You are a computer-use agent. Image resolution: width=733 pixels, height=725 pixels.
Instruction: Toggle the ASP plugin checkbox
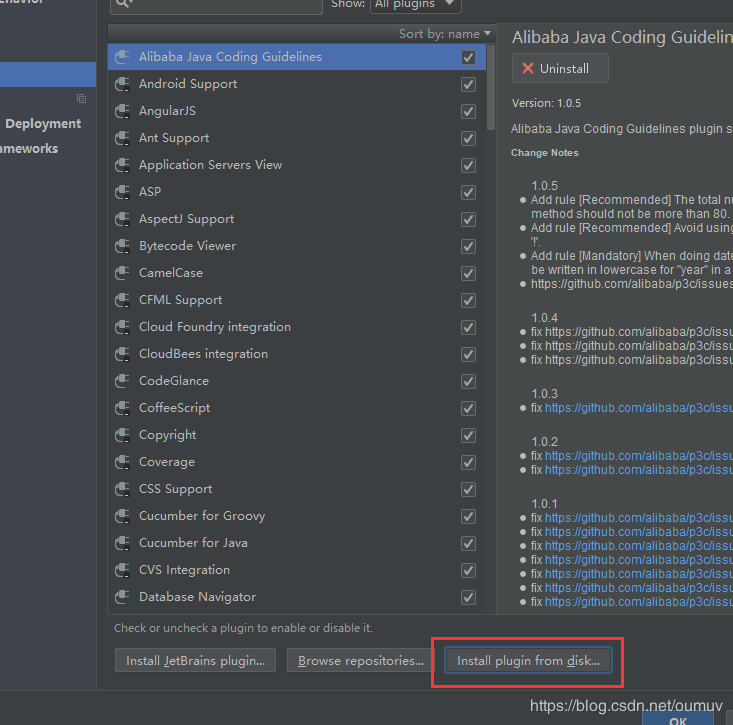(468, 193)
